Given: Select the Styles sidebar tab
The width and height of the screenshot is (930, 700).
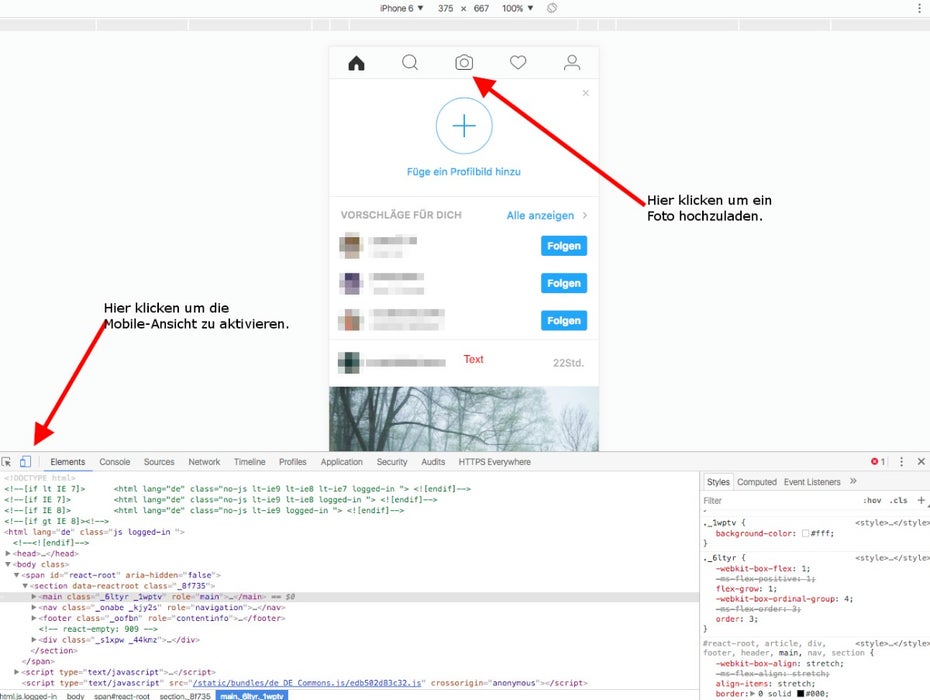Looking at the screenshot, I should (718, 482).
